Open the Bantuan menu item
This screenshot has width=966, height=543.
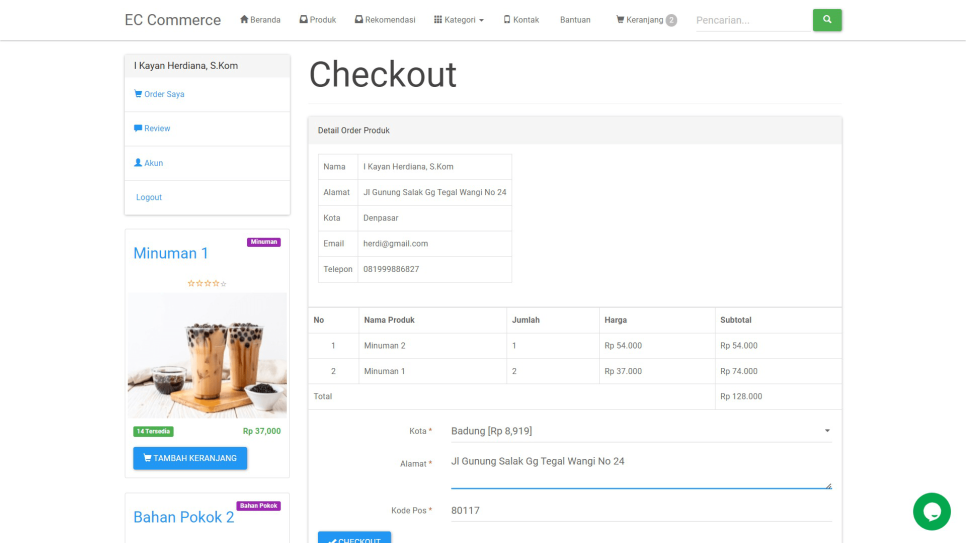[575, 20]
